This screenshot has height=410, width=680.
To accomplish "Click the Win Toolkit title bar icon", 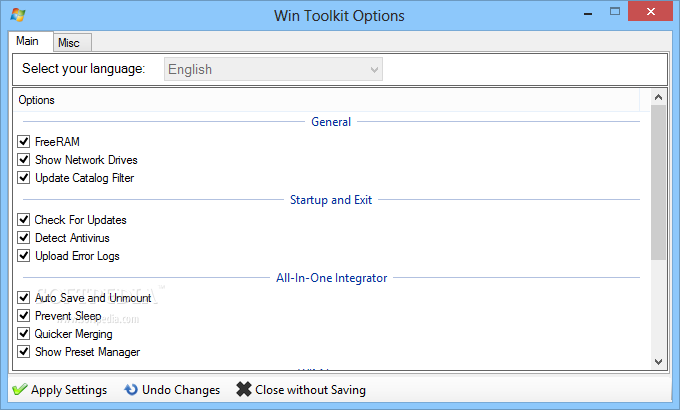I will [x=16, y=15].
